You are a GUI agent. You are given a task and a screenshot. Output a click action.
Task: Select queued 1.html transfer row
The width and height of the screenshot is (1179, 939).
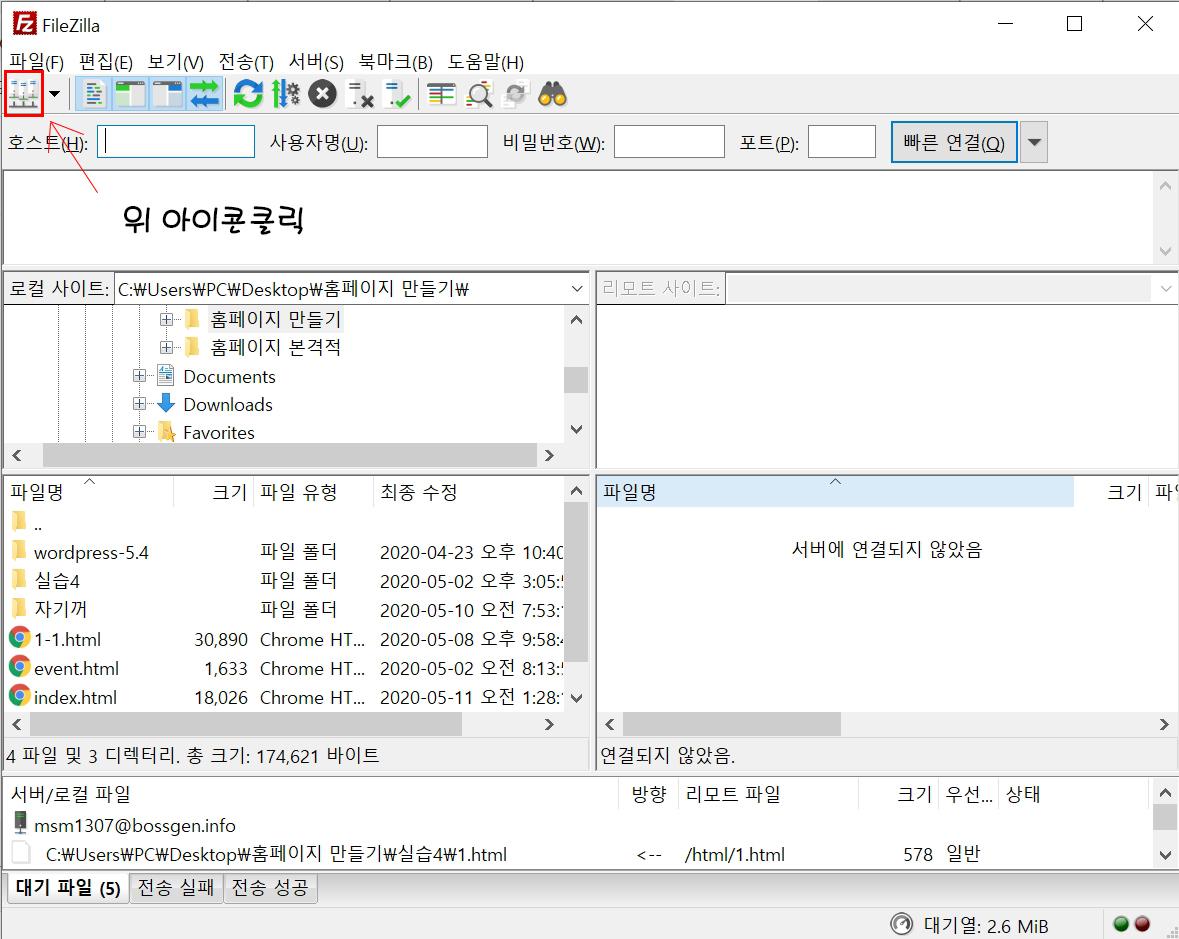click(x=579, y=854)
